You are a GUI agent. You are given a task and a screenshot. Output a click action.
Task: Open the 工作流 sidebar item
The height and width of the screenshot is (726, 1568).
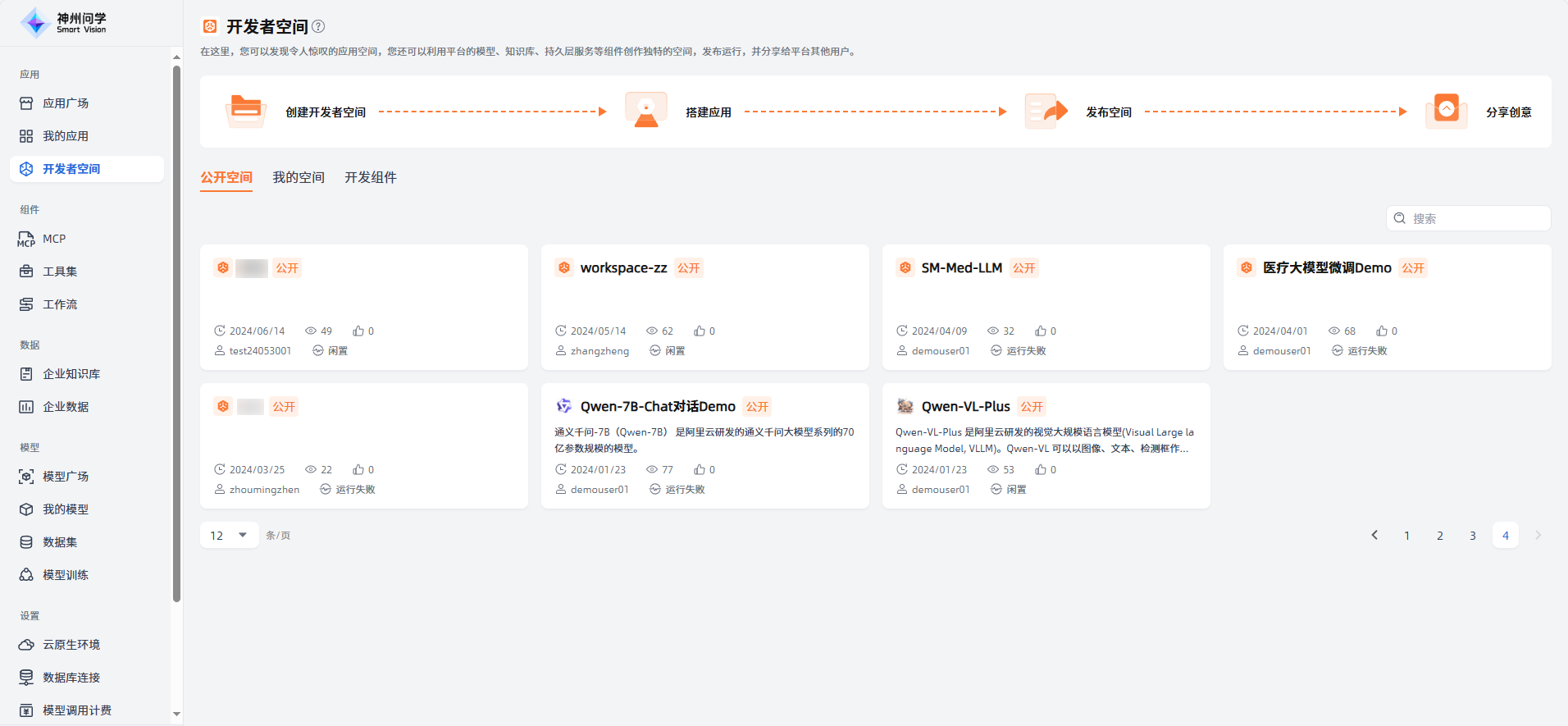click(60, 304)
